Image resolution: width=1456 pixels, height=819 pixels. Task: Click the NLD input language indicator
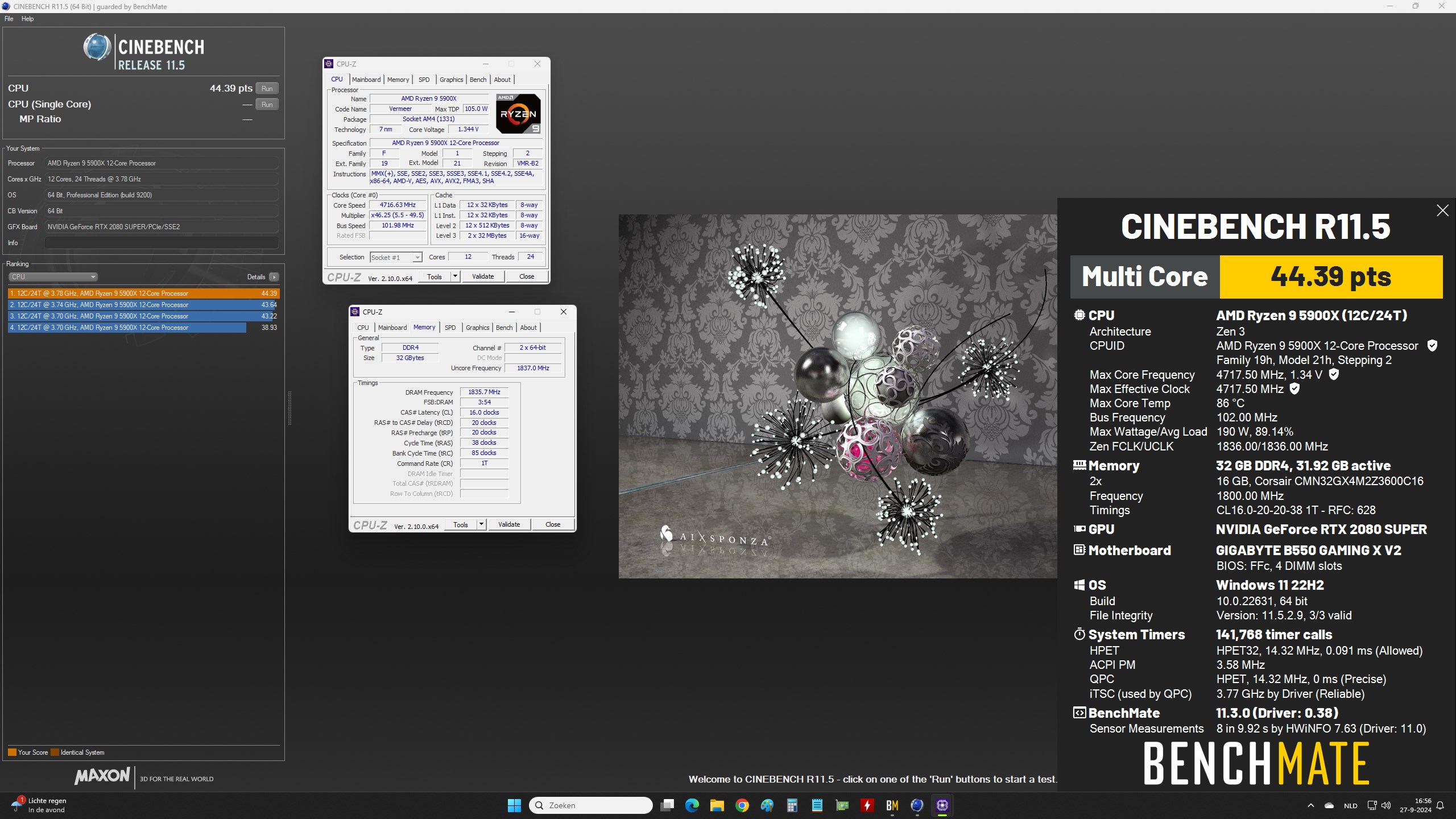(1350, 805)
